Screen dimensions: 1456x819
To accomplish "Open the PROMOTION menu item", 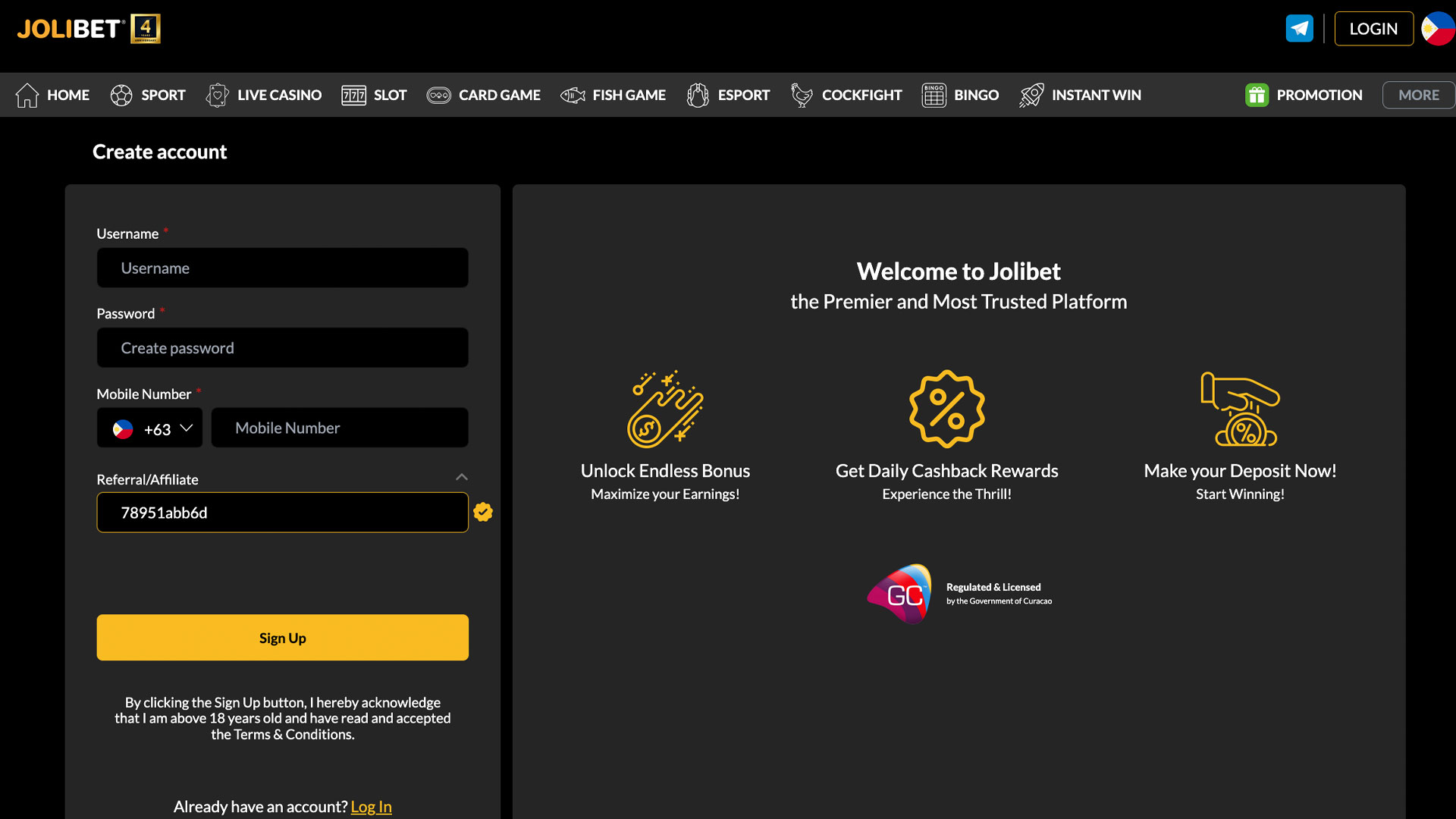I will click(1319, 95).
